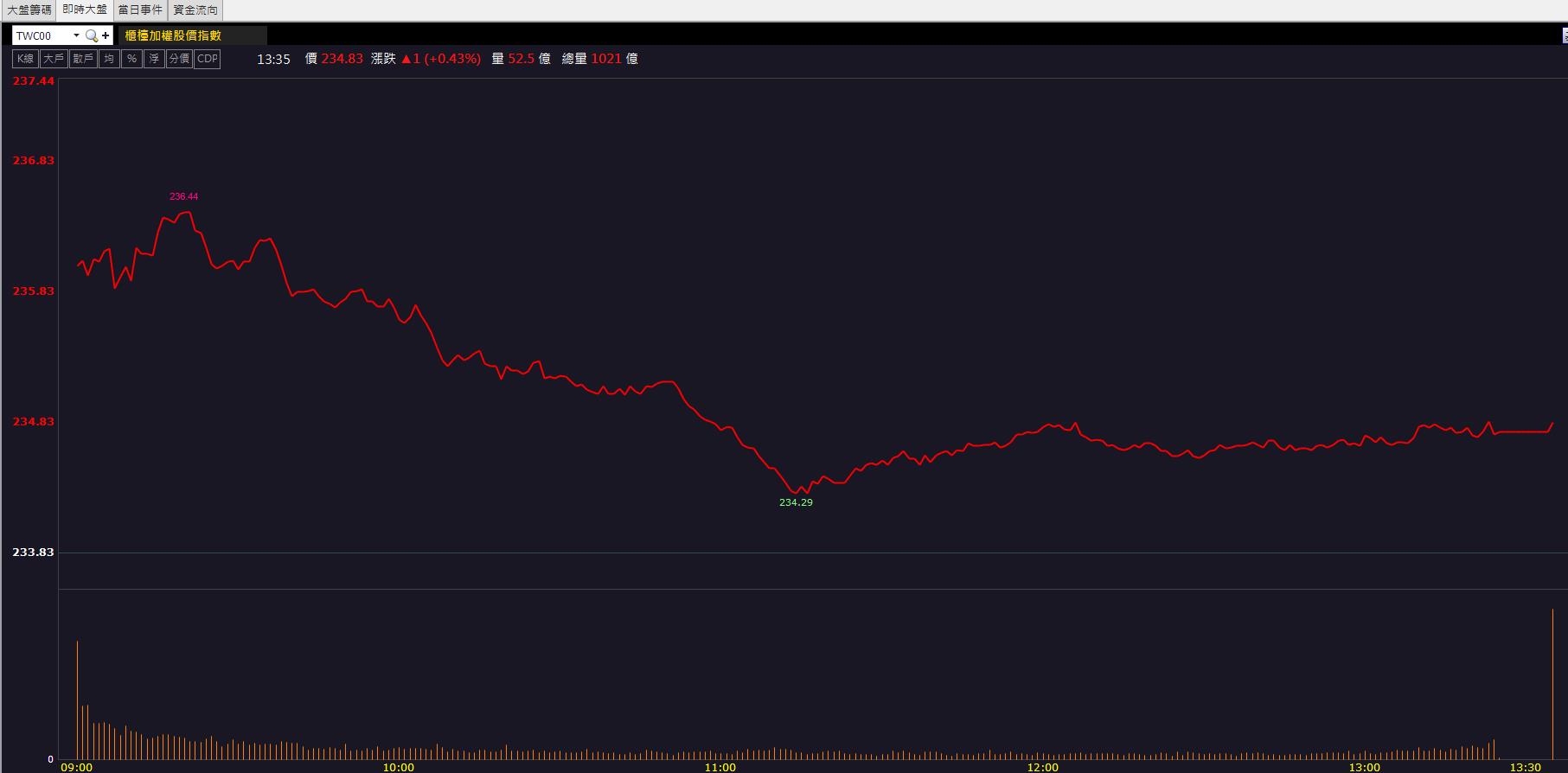This screenshot has width=1568, height=773.
Task: Switch to the 即時大盤 tab
Action: [x=85, y=10]
